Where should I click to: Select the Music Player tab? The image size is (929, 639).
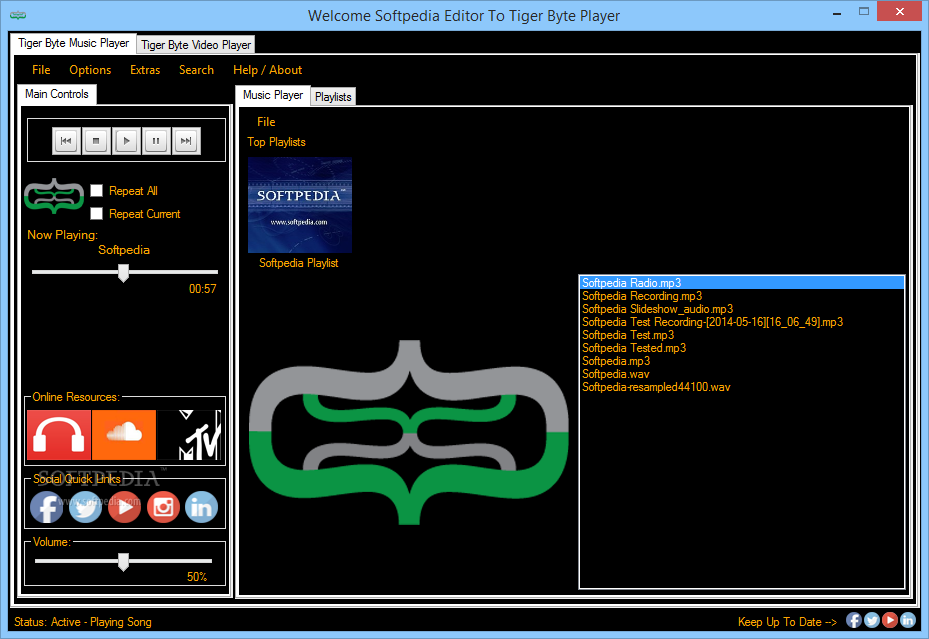point(273,95)
